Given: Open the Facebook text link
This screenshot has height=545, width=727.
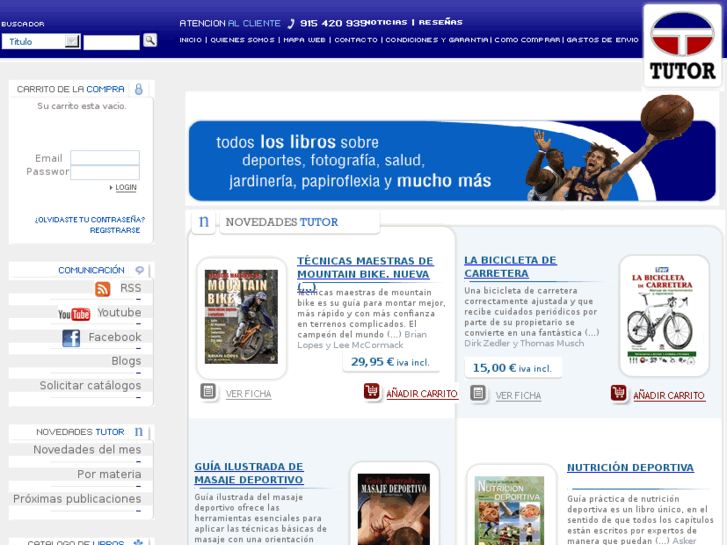Looking at the screenshot, I should coord(115,337).
